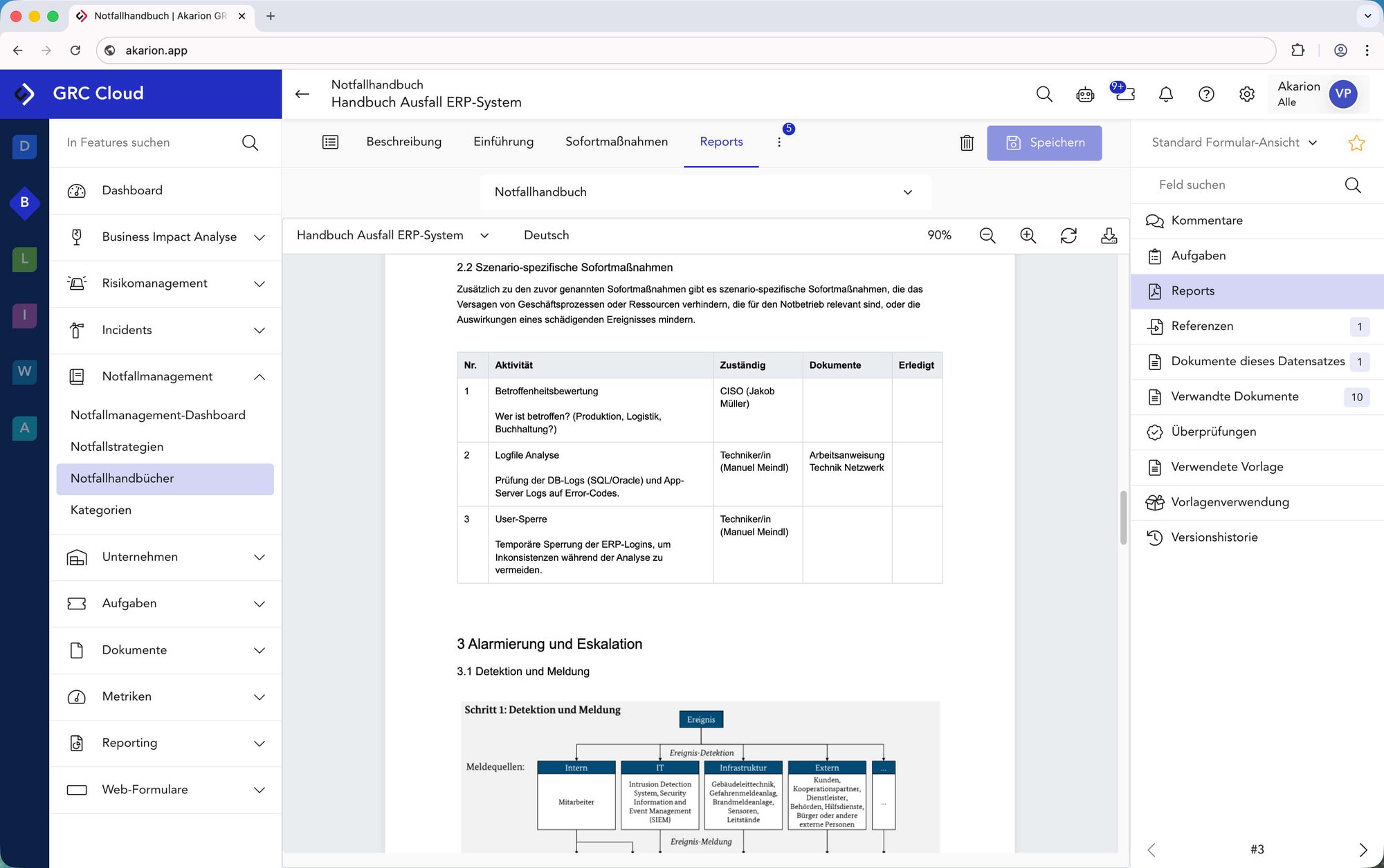Expand the Risikomanagement section
Viewport: 1384px width, 868px height.
(259, 284)
